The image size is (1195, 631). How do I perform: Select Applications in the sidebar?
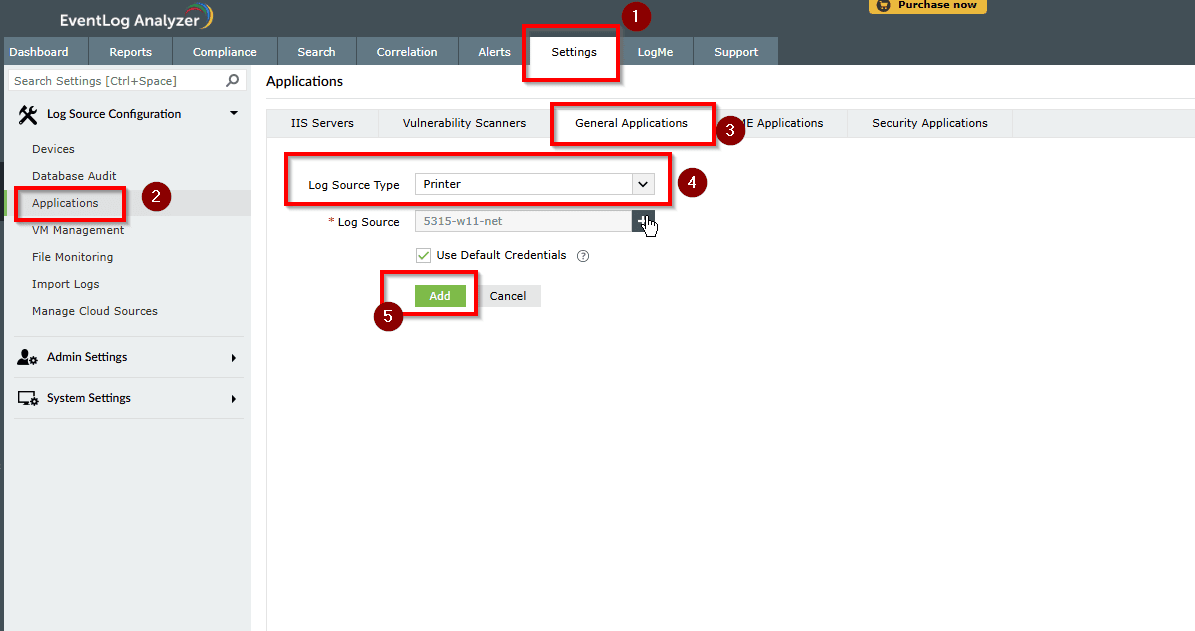pyautogui.click(x=65, y=203)
